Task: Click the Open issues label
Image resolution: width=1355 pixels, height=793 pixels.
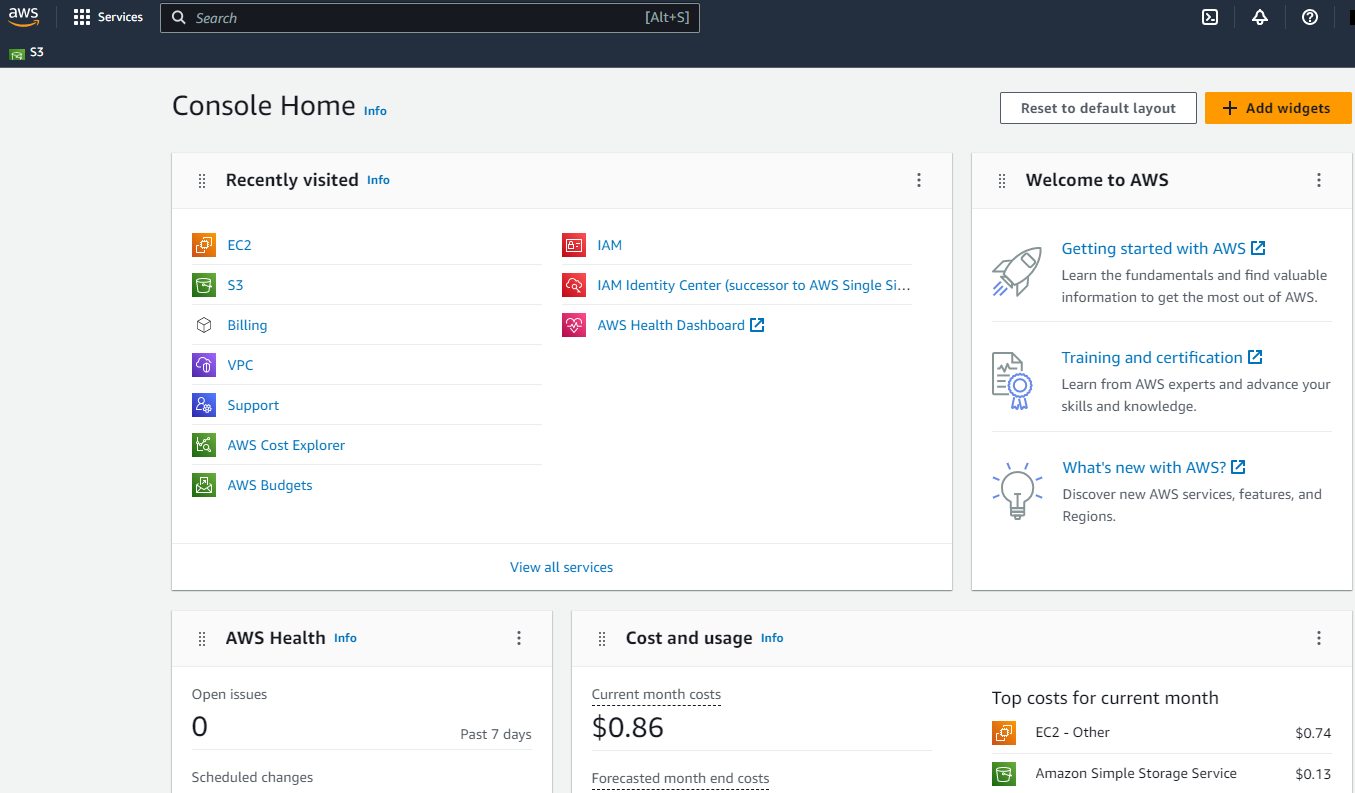Action: (230, 694)
